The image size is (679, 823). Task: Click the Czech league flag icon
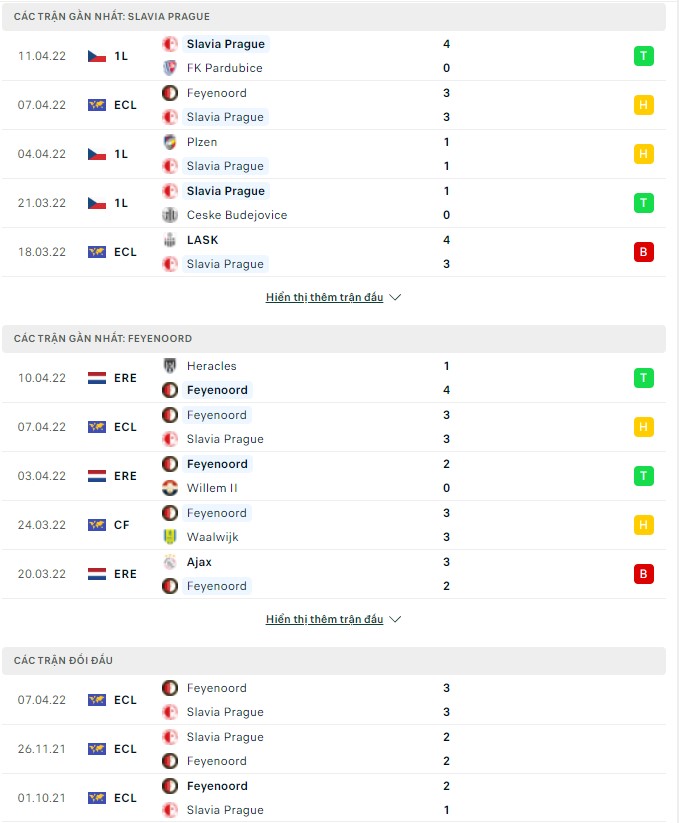pos(96,56)
